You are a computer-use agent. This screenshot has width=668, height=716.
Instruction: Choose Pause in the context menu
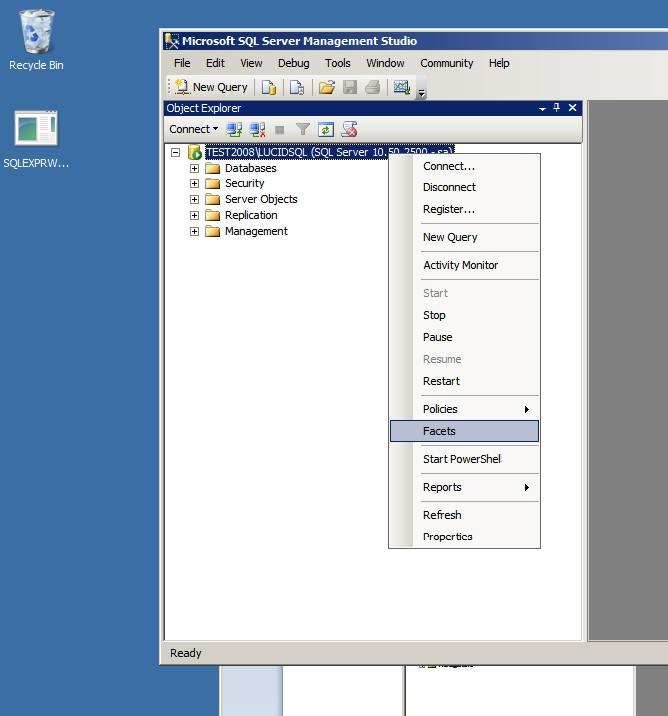coord(465,337)
